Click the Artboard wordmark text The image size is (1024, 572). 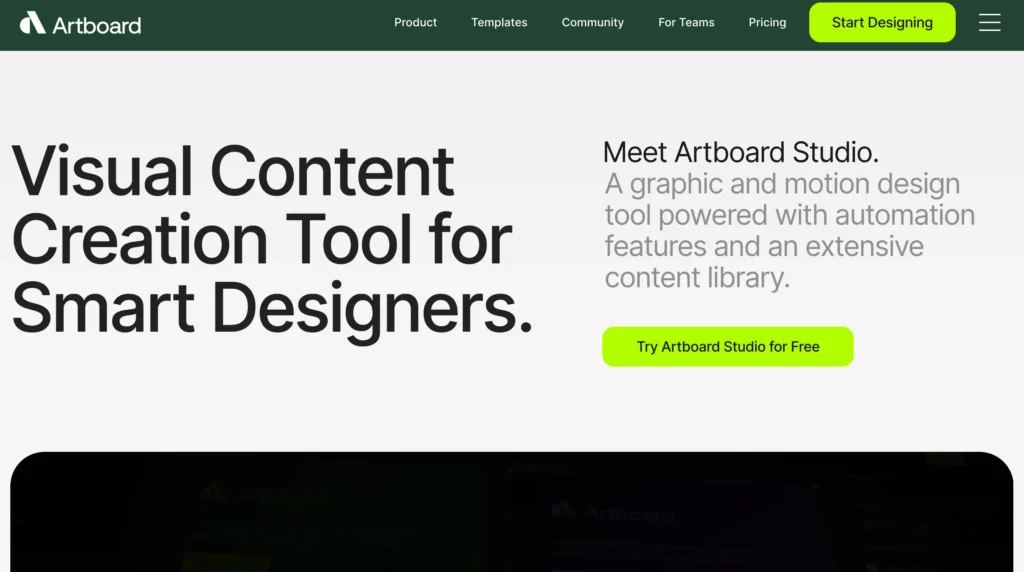tap(97, 25)
